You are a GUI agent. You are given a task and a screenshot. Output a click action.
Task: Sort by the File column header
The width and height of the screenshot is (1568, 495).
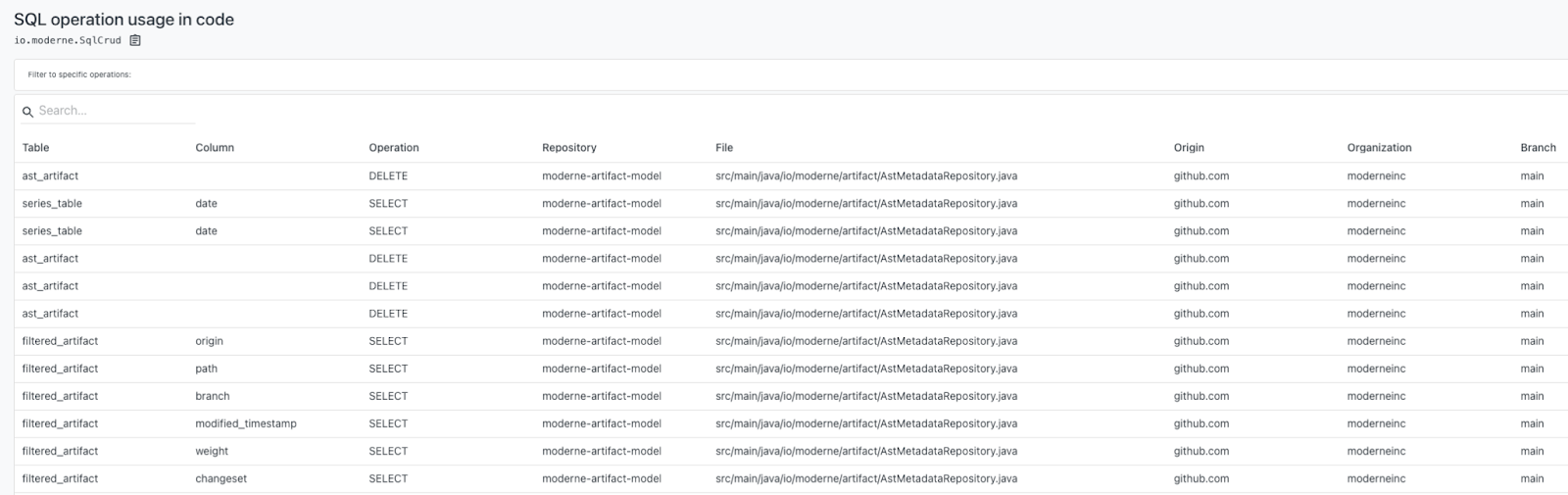point(724,148)
